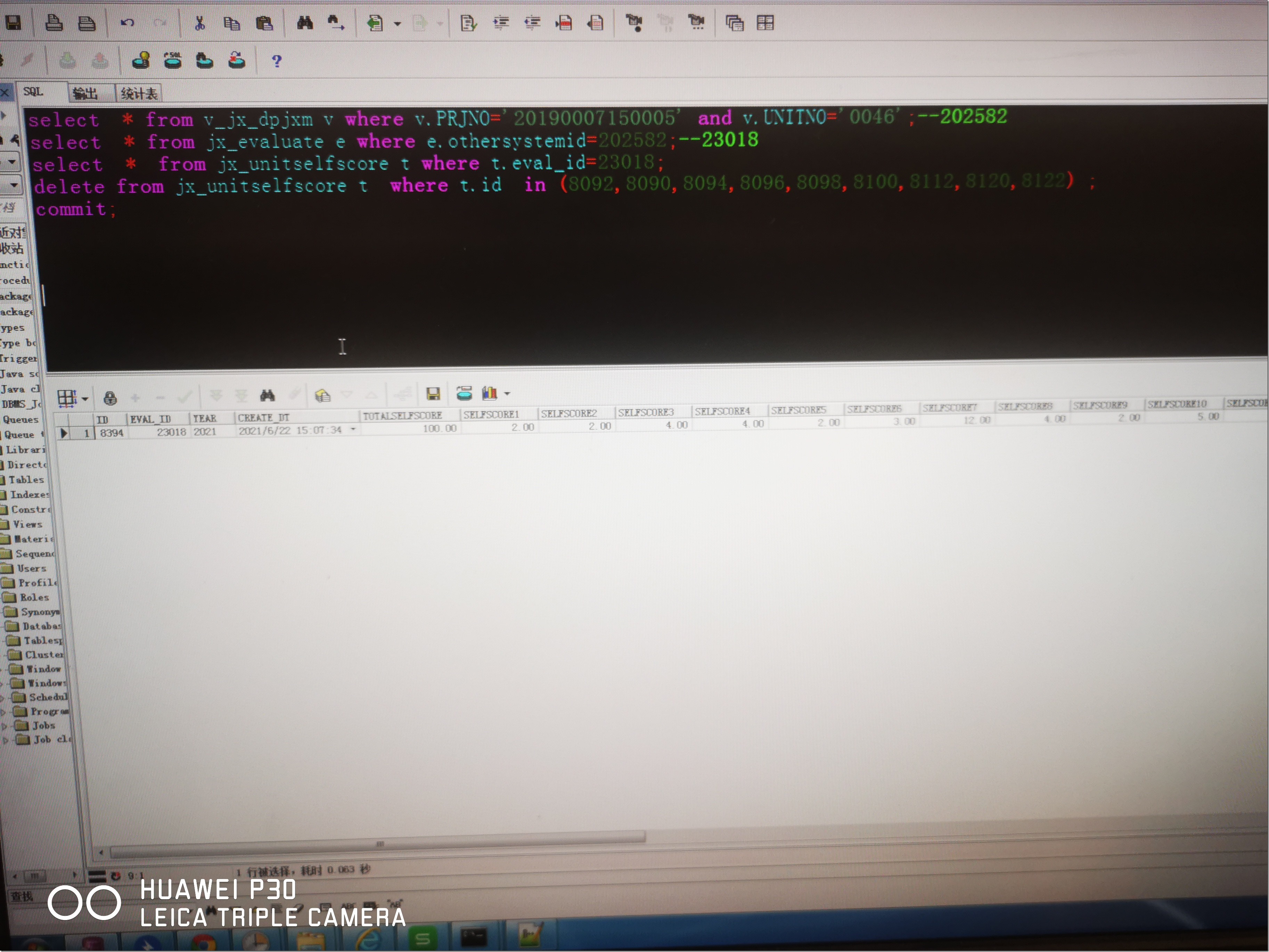1269x952 pixels.
Task: Click the Cut scissors icon
Action: 200,23
